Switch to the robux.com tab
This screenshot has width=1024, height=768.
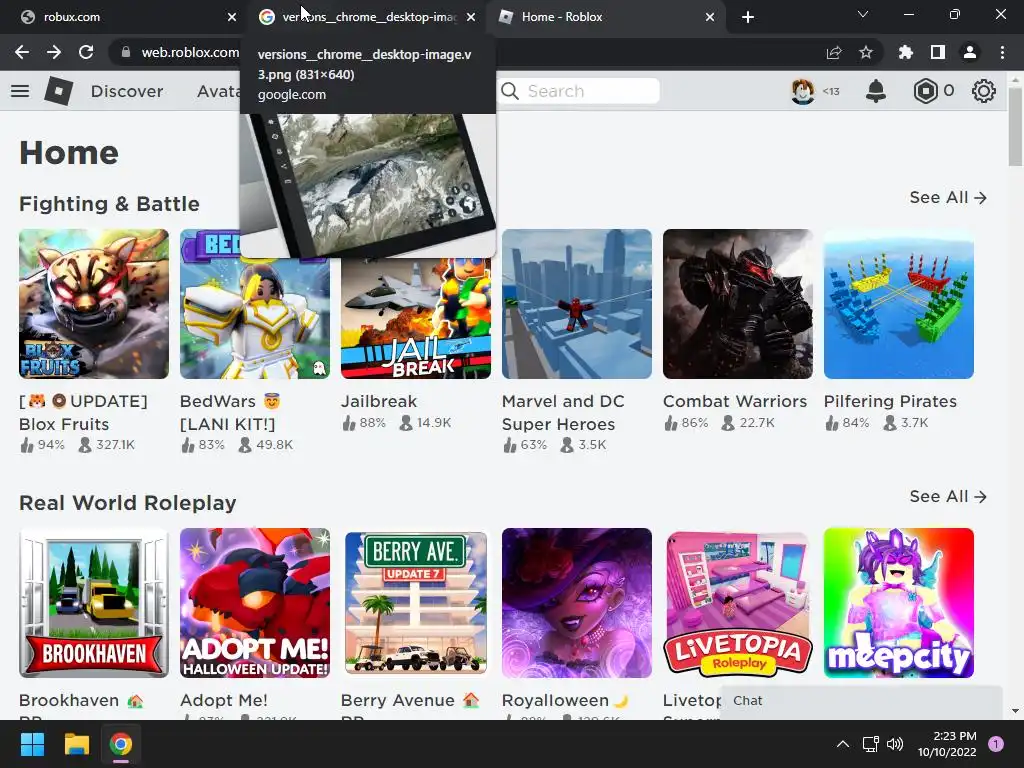(124, 17)
